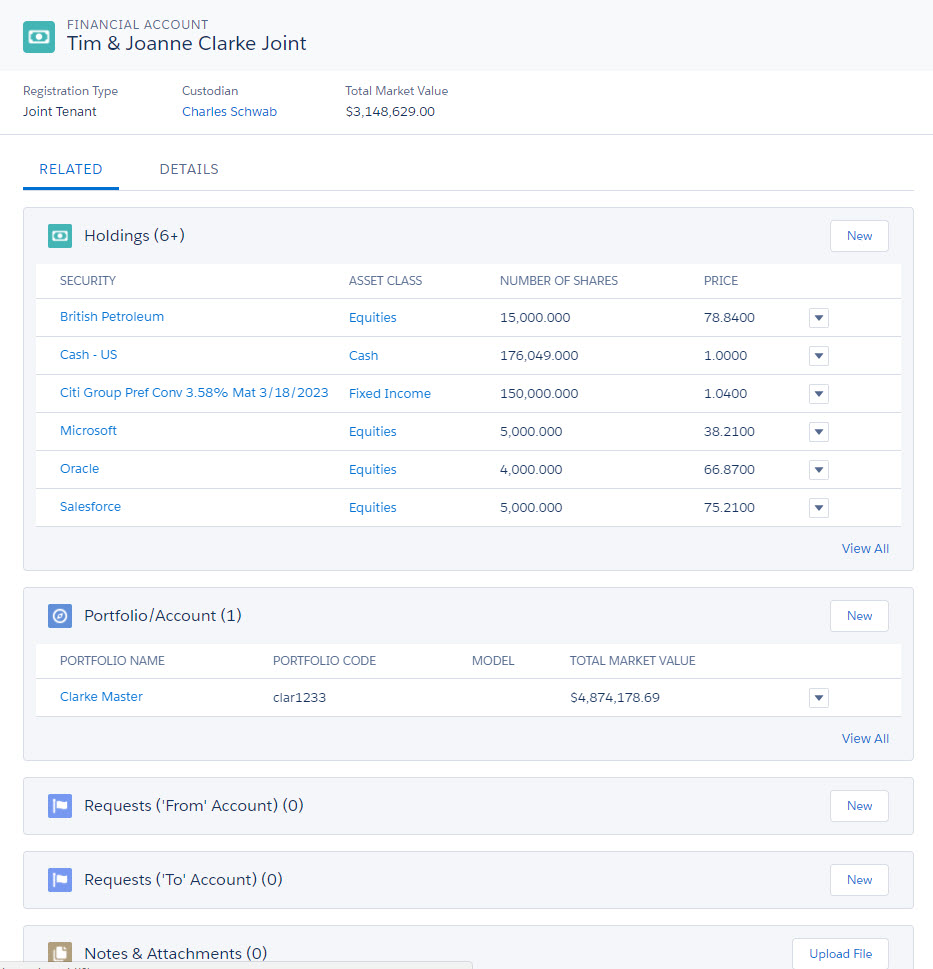Click the Requests 'From' Account flag icon

(x=60, y=806)
